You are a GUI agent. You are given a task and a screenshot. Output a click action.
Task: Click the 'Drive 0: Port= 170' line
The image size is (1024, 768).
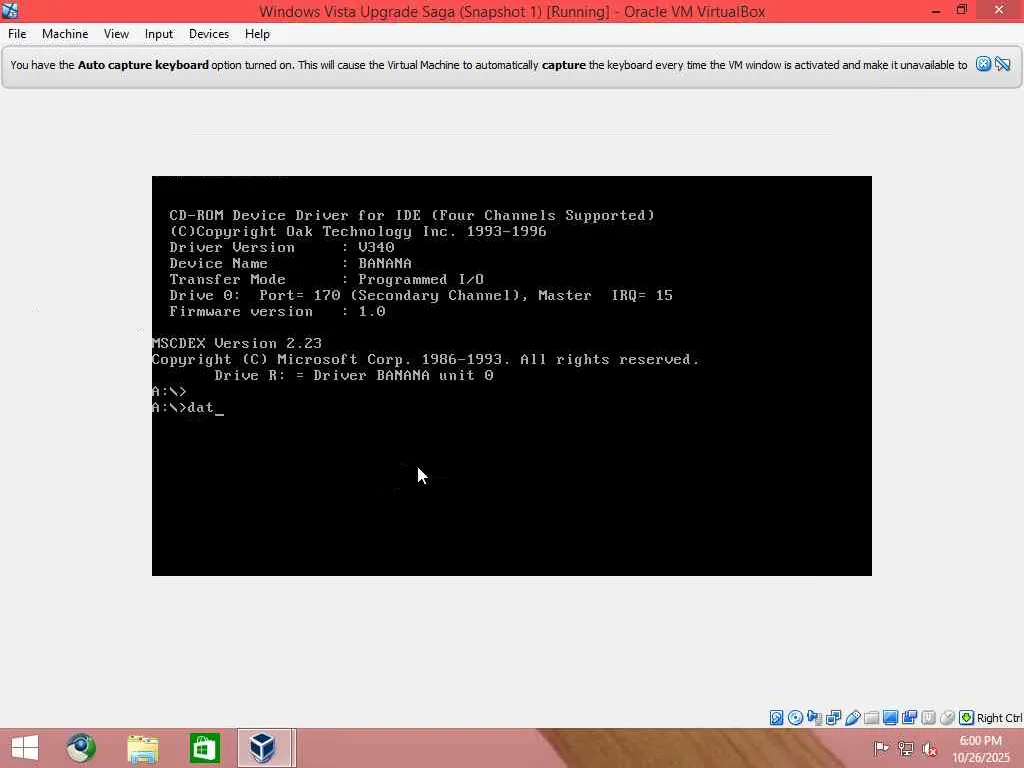421,295
